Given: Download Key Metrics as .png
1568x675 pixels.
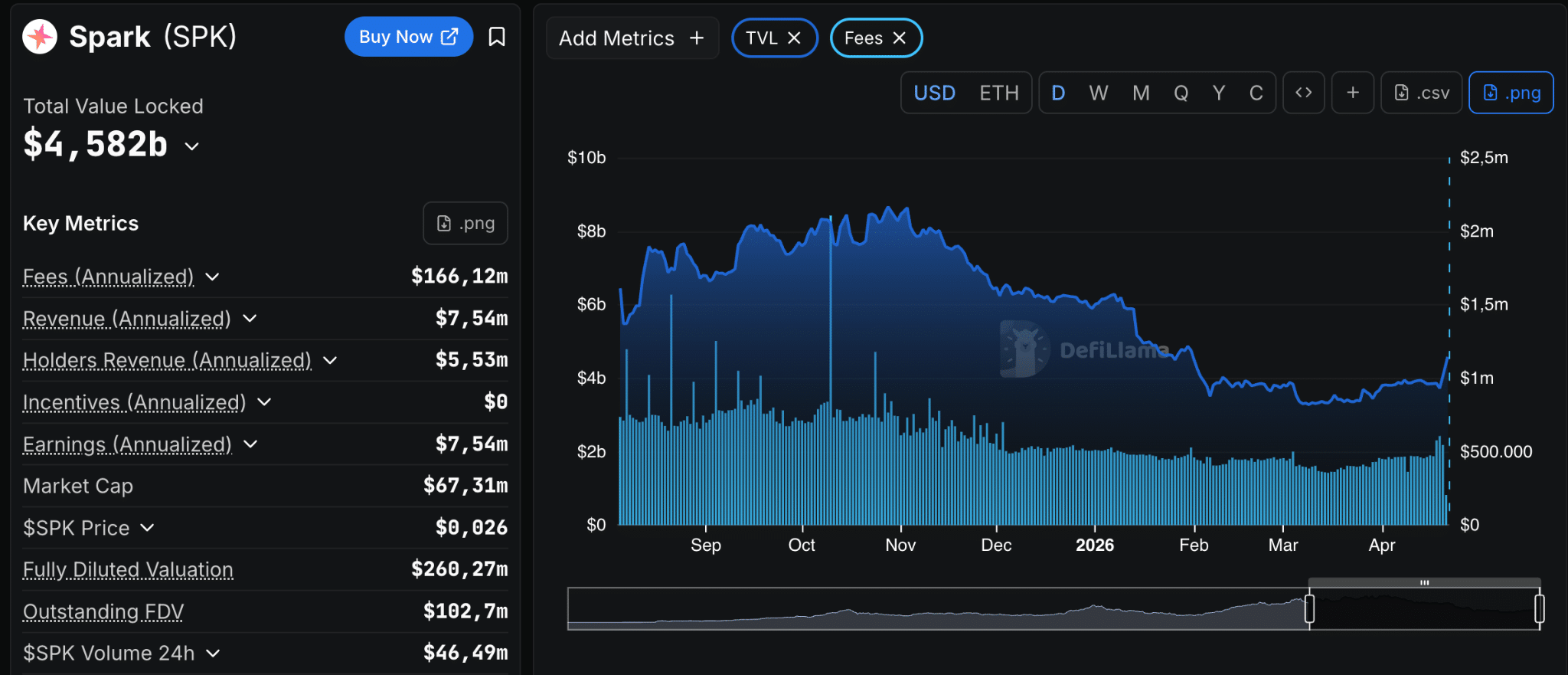Looking at the screenshot, I should (465, 223).
